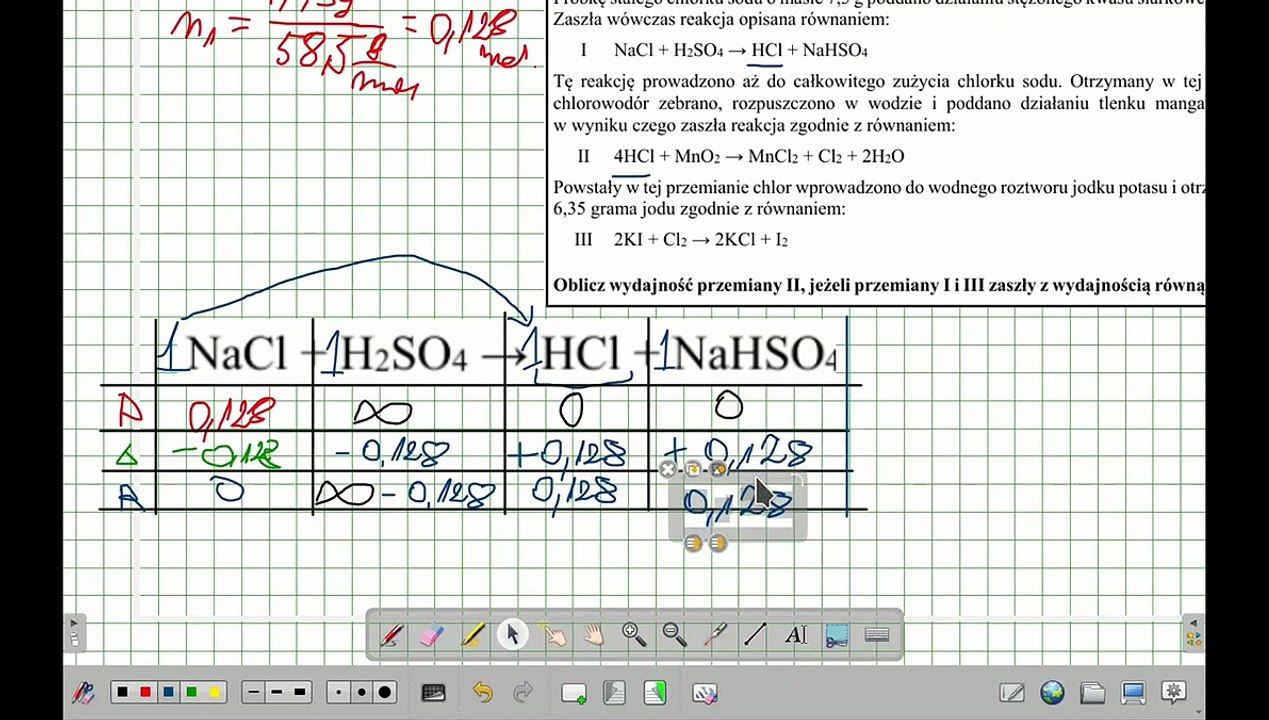Select the yellow Highlighter tool
The height and width of the screenshot is (720, 1269).
coord(472,635)
